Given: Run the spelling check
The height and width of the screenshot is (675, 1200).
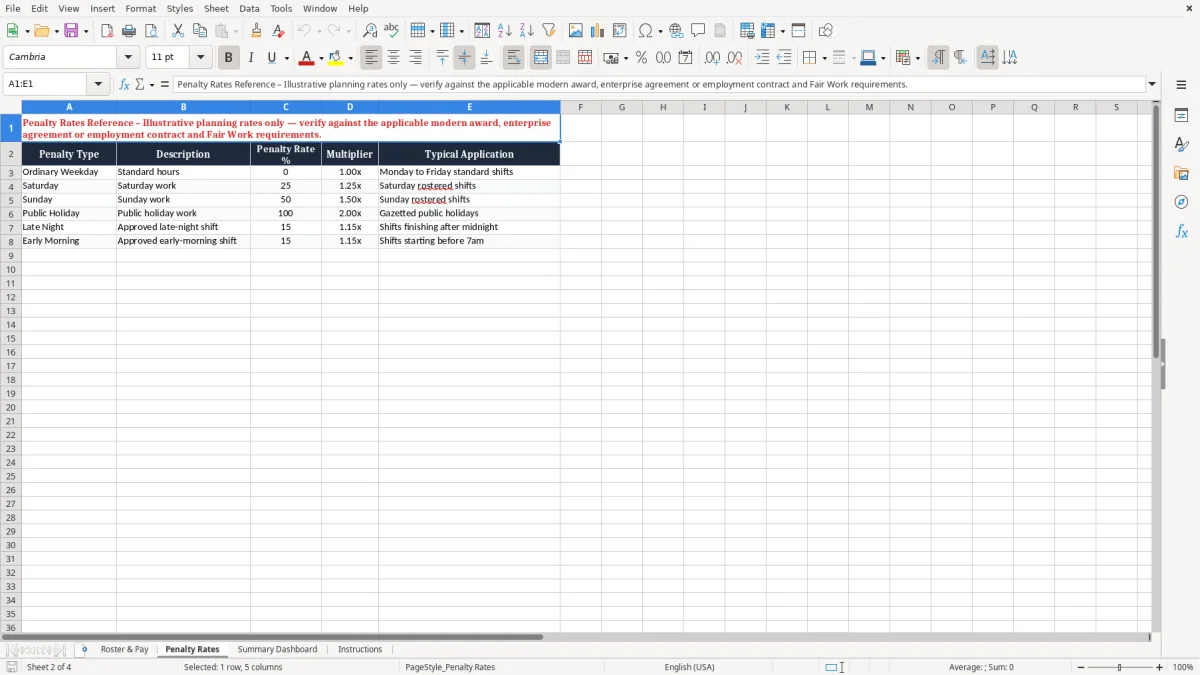Looking at the screenshot, I should pos(391,31).
